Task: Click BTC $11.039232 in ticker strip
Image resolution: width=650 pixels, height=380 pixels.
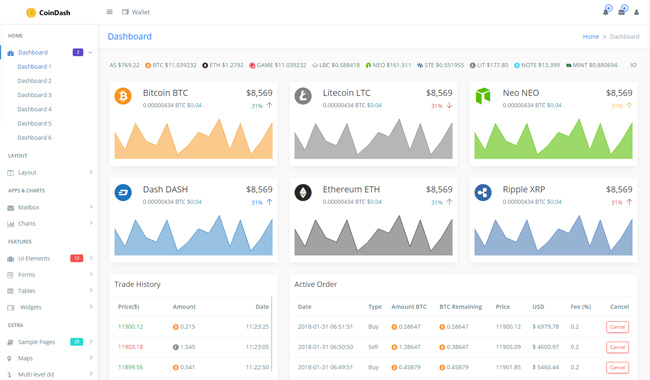Action: [x=171, y=65]
